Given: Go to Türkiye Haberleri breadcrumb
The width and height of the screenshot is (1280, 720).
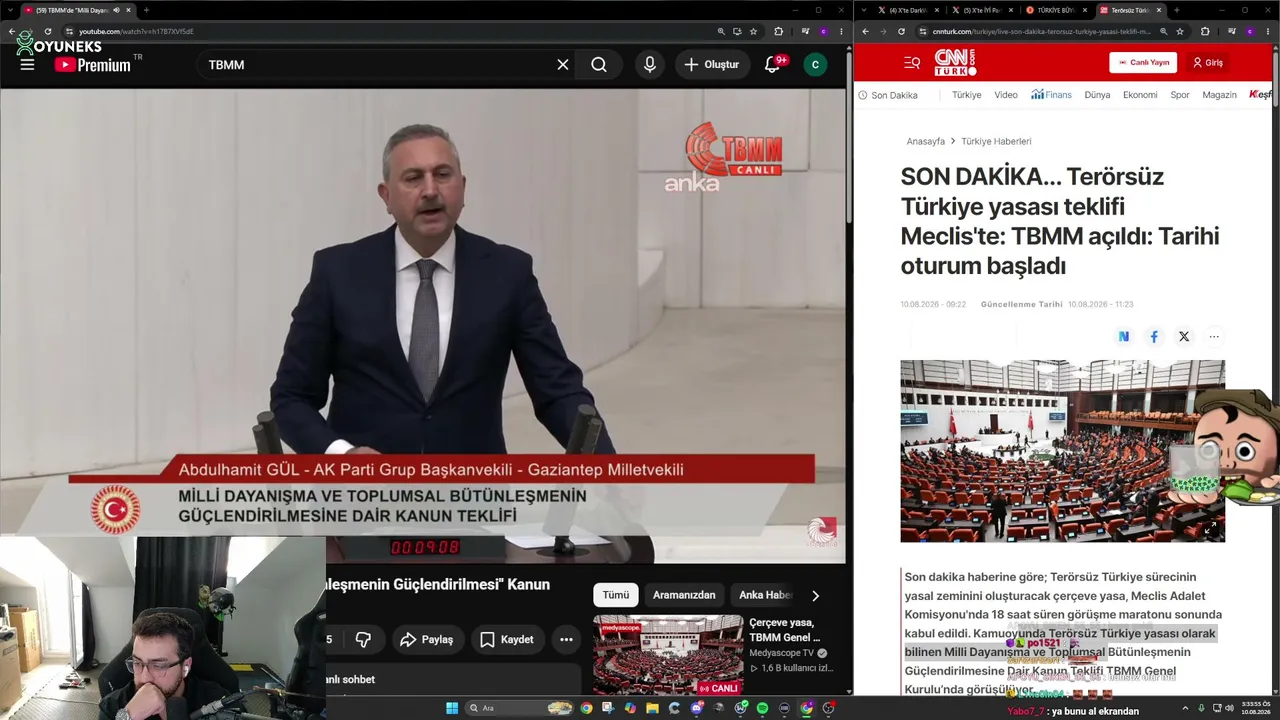Looking at the screenshot, I should (x=996, y=142).
